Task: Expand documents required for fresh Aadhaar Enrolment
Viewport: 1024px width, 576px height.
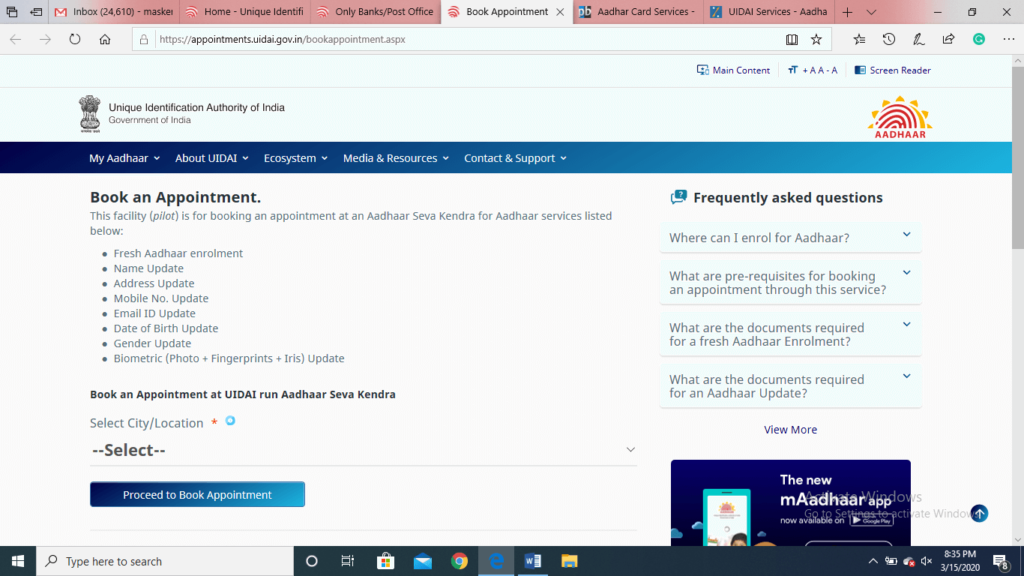Action: coord(790,334)
